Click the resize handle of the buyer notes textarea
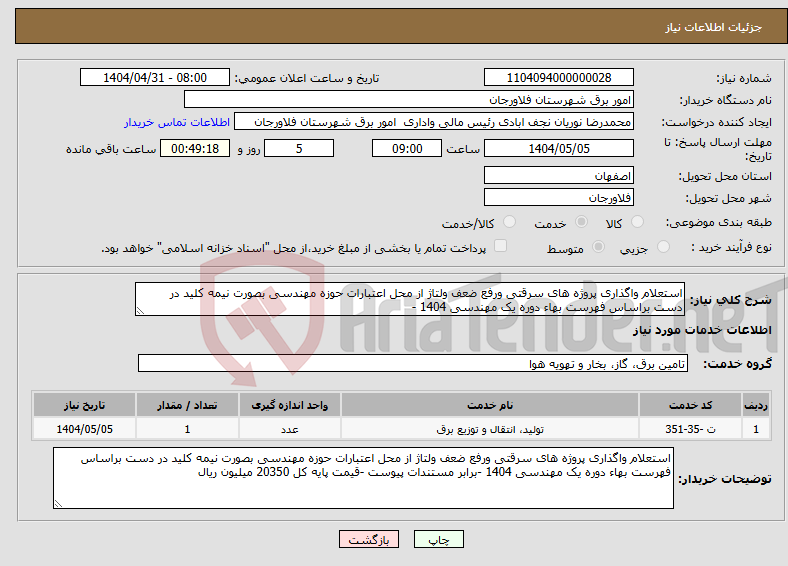Viewport: 788px width, 566px height. point(58,504)
